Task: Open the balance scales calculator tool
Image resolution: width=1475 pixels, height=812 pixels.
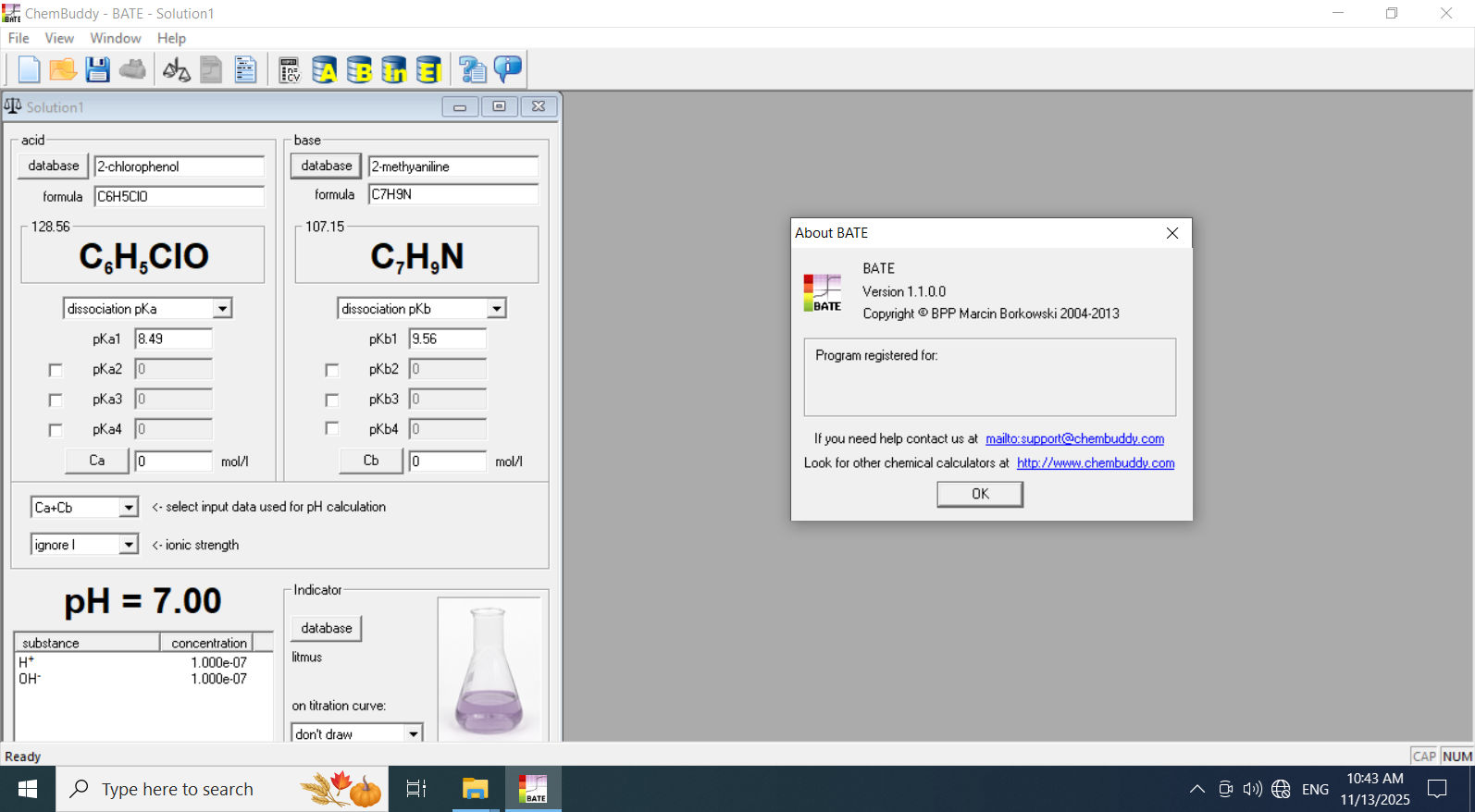Action: pos(176,69)
